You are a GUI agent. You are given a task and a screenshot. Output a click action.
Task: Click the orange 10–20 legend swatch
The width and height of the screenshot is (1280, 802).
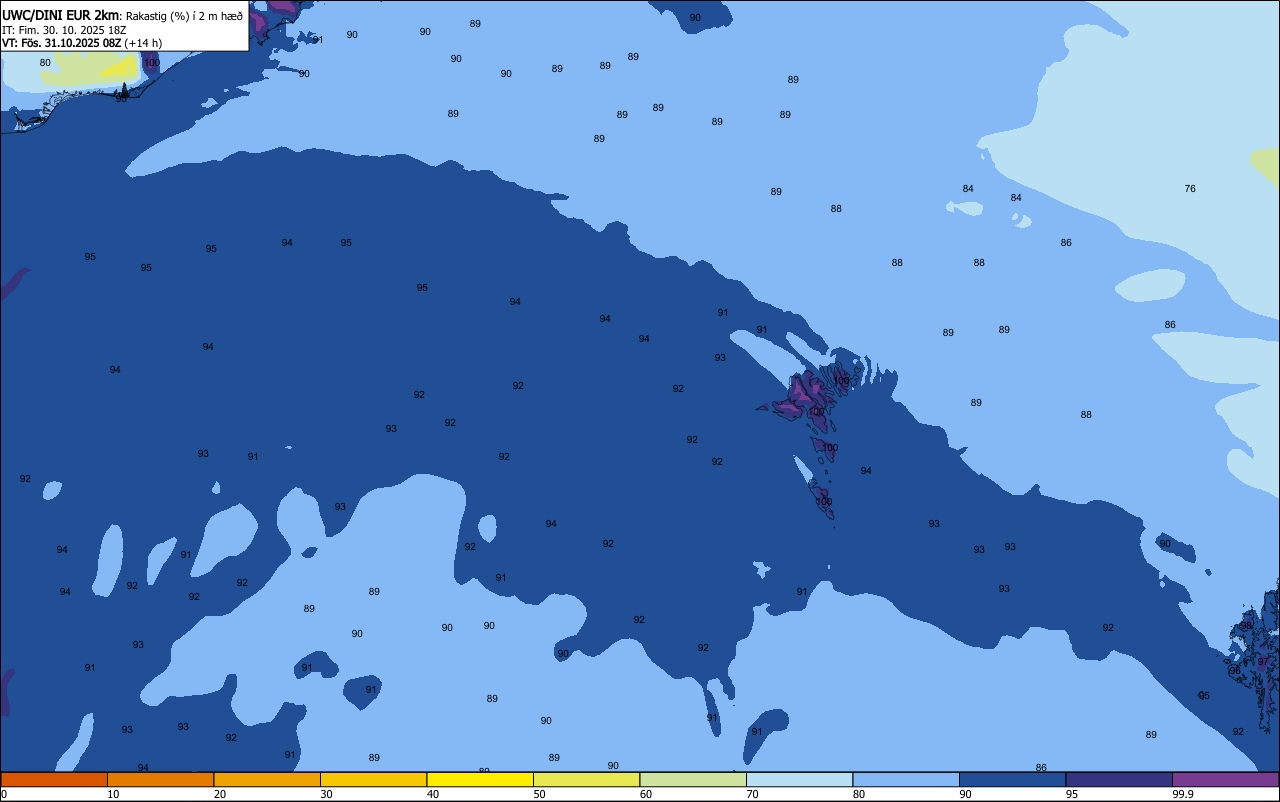[x=160, y=779]
